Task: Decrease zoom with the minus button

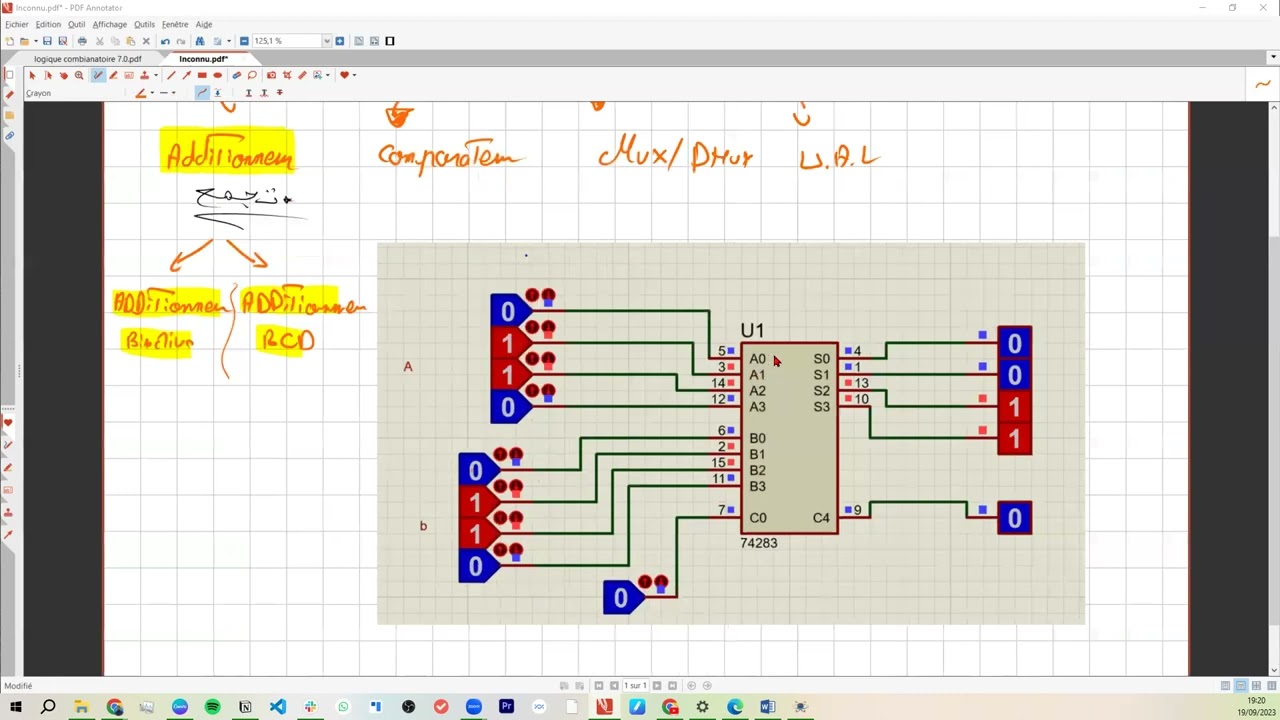Action: [244, 41]
